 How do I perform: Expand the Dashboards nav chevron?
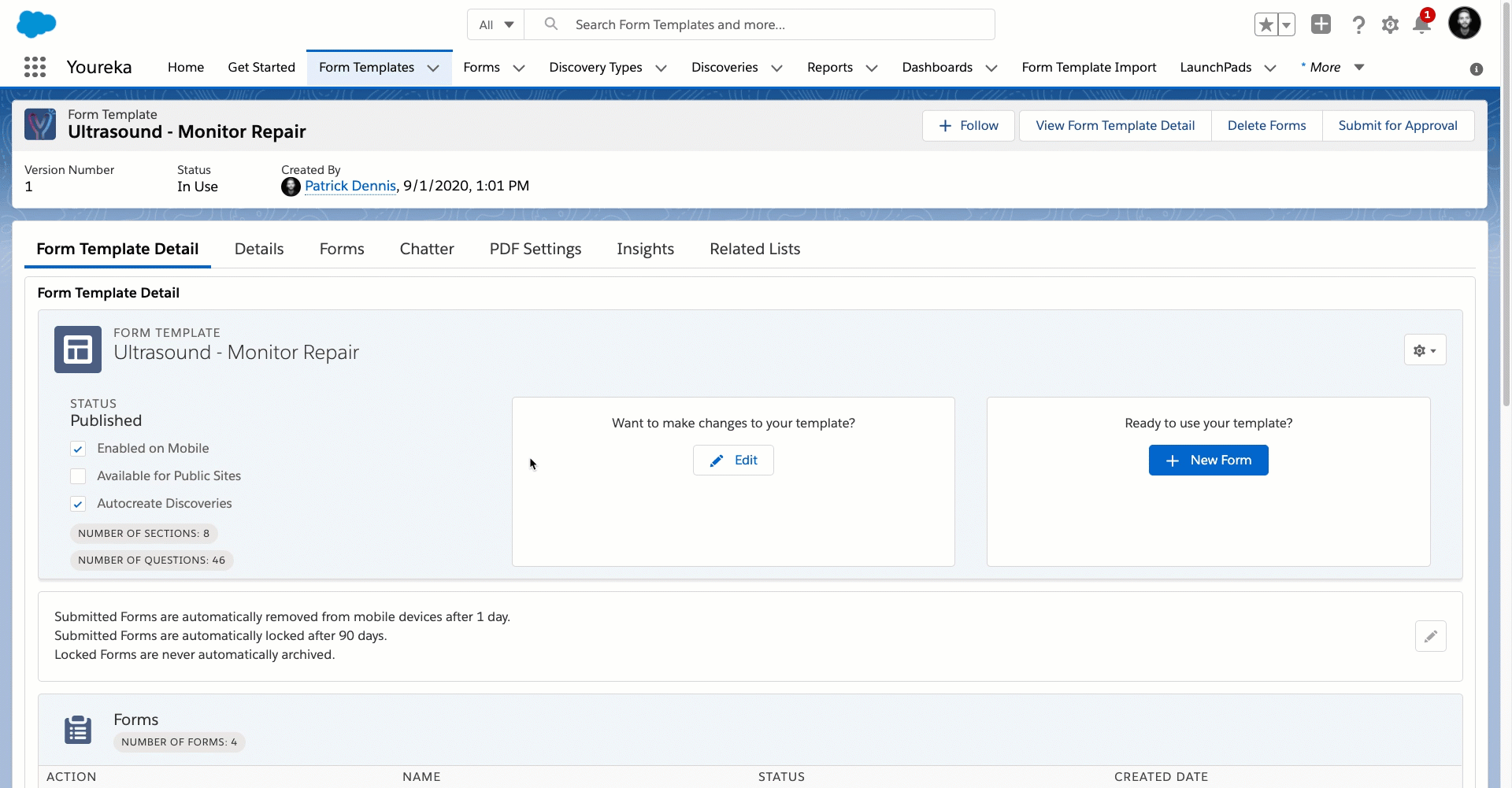coord(991,68)
